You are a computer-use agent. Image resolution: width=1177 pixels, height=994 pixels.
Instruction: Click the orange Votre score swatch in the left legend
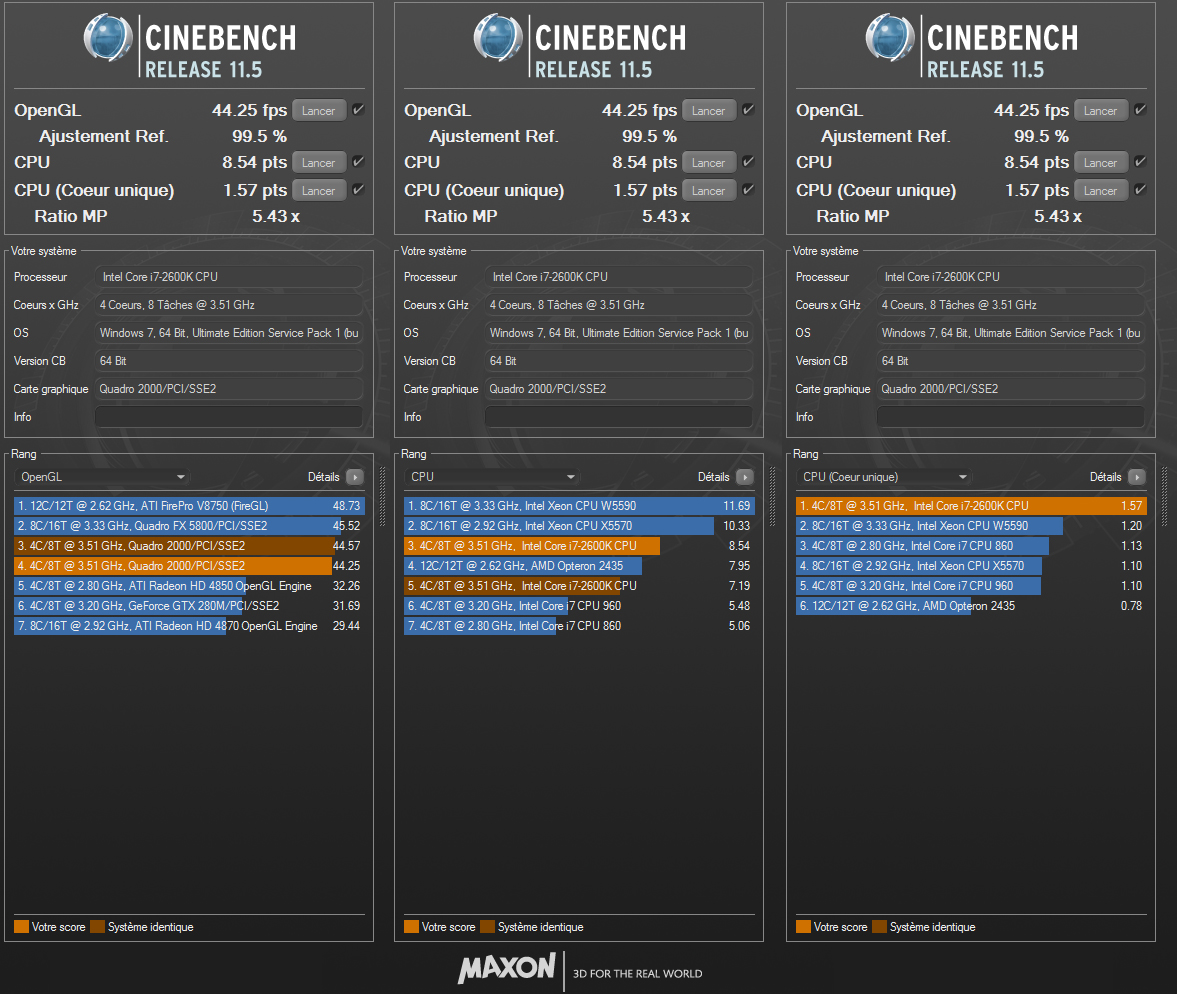pyautogui.click(x=22, y=927)
